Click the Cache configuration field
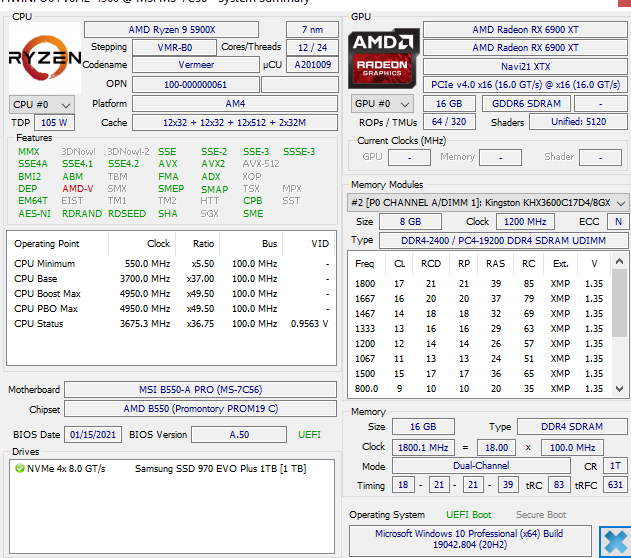The height and width of the screenshot is (558, 631). coord(235,123)
